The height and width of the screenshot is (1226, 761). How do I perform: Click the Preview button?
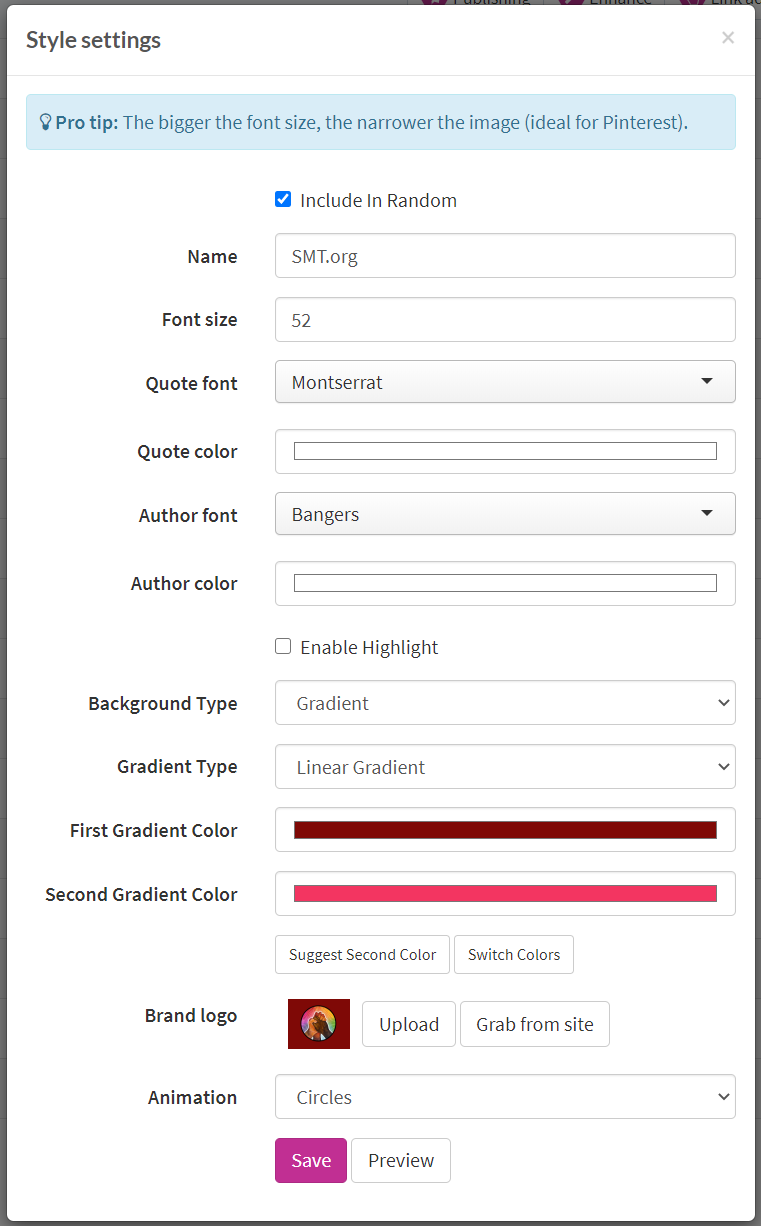401,1160
